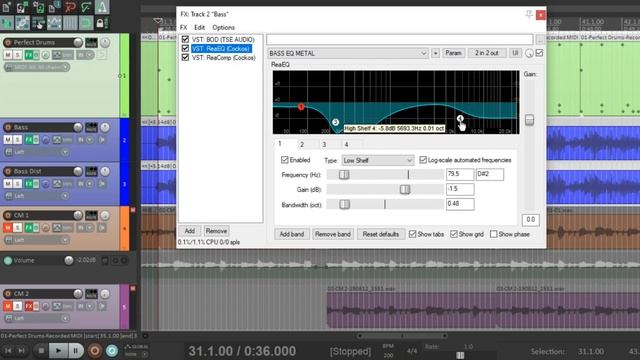Switch to EQ band tab 2
Viewport: 640px width, 360px height.
pos(302,144)
